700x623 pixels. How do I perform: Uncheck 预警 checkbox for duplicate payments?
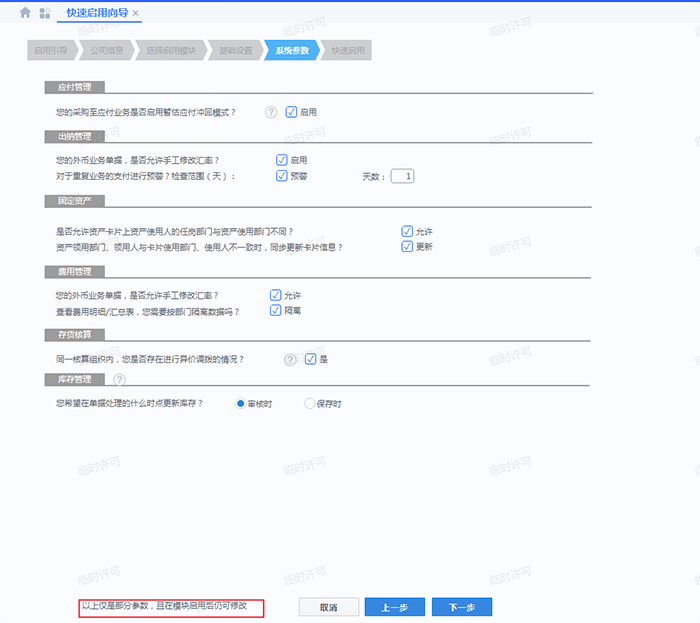282,176
